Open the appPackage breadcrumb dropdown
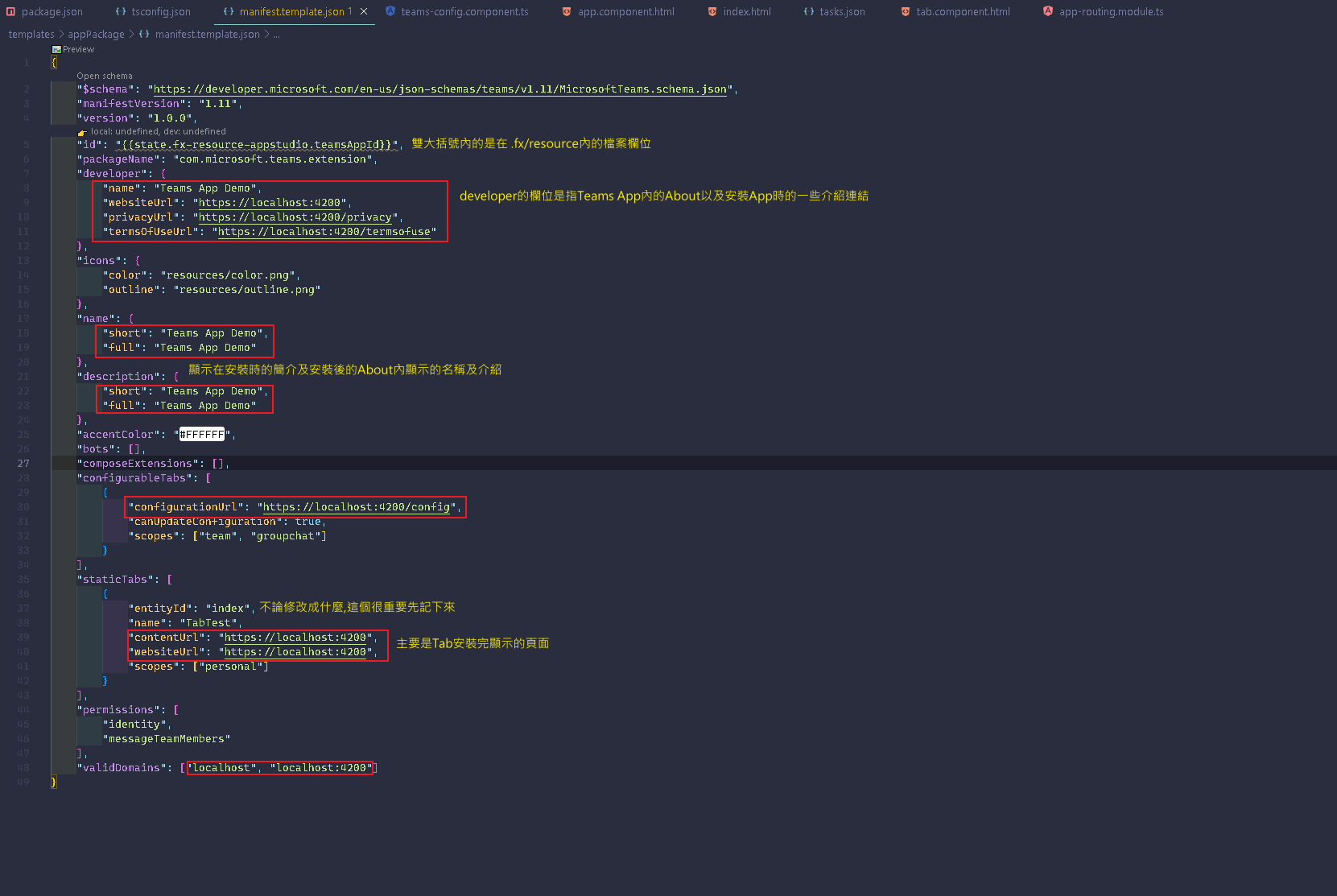This screenshot has width=1337, height=896. [x=96, y=35]
